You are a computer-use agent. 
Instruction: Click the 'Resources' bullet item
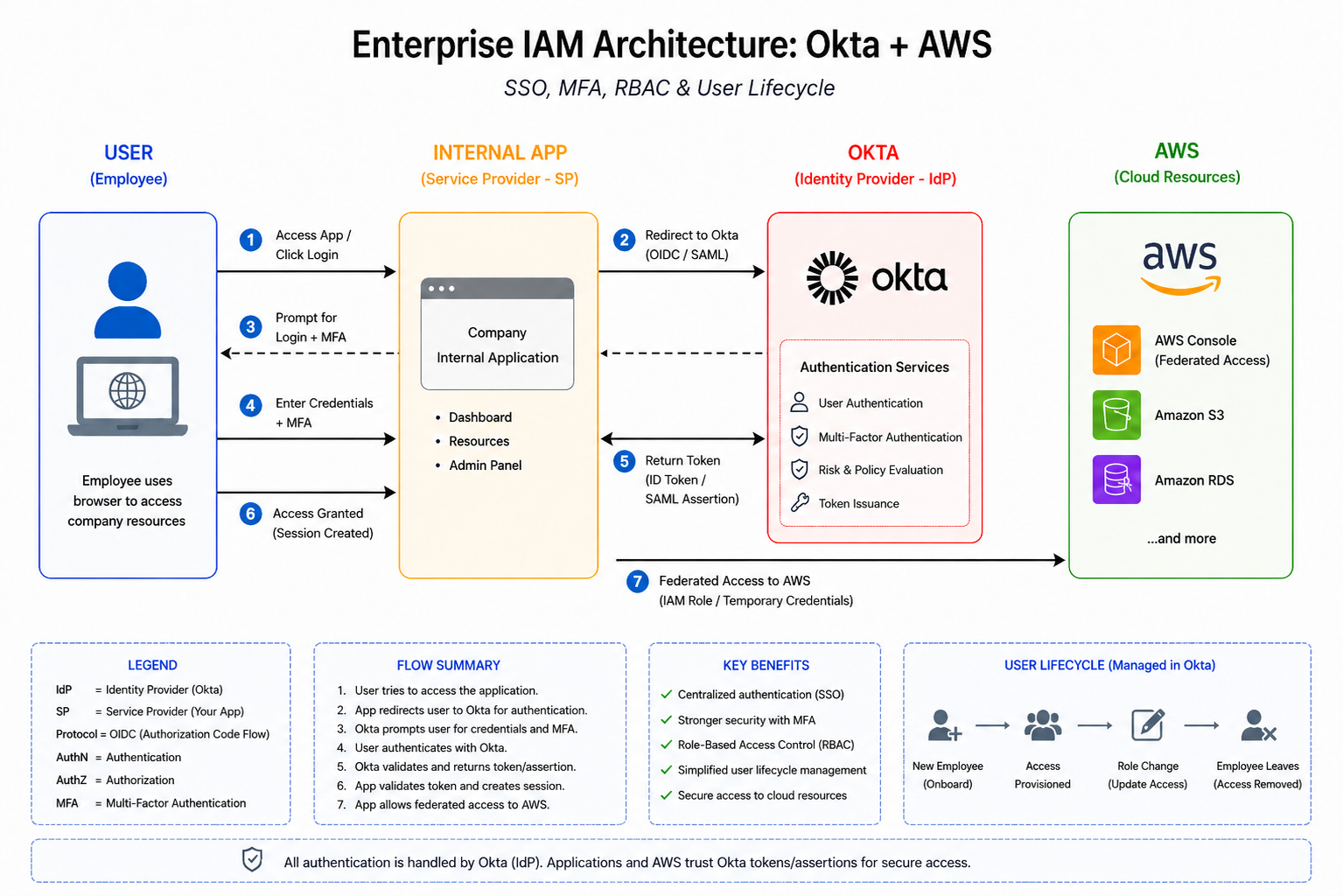472,441
